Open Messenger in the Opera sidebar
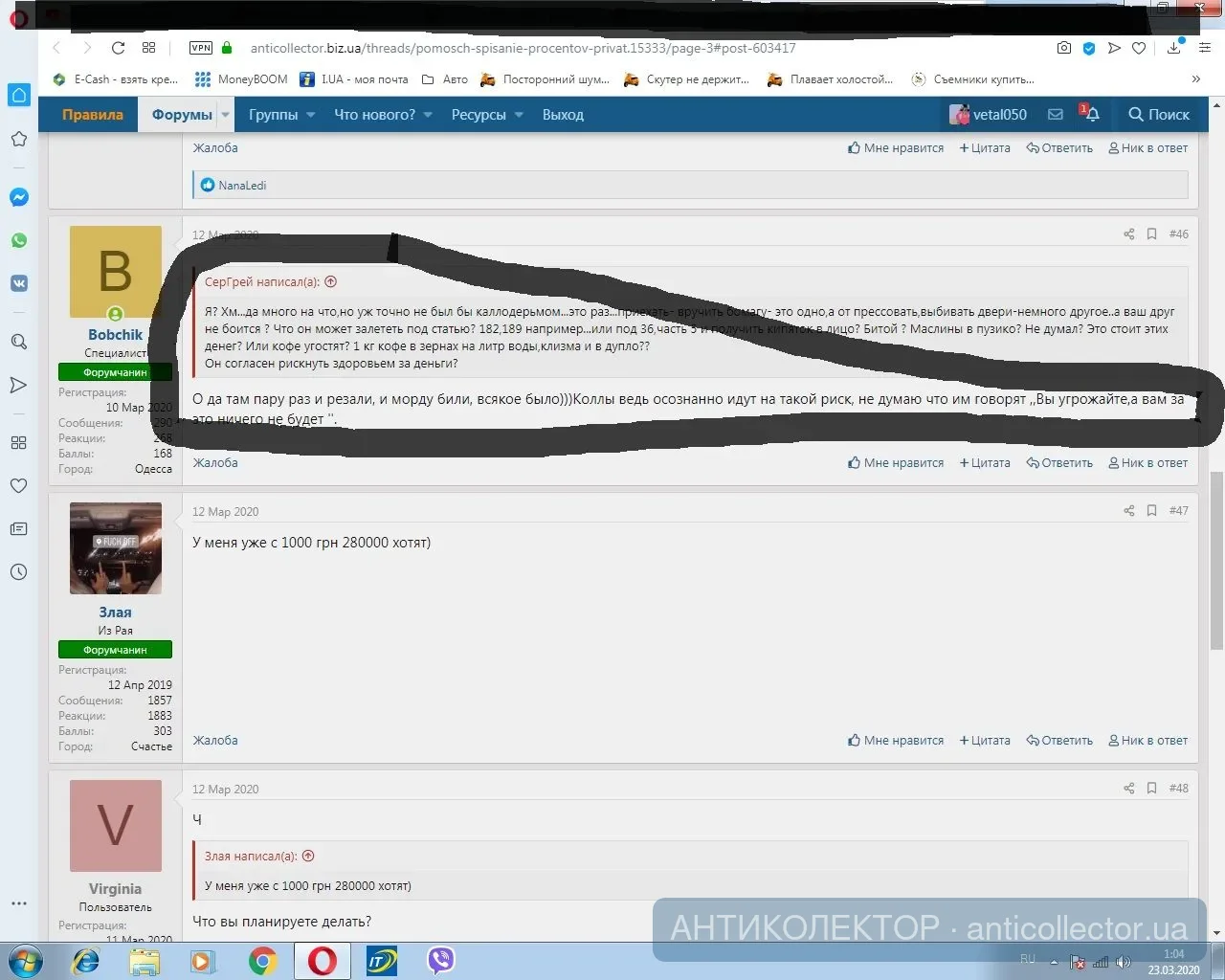 [18, 197]
